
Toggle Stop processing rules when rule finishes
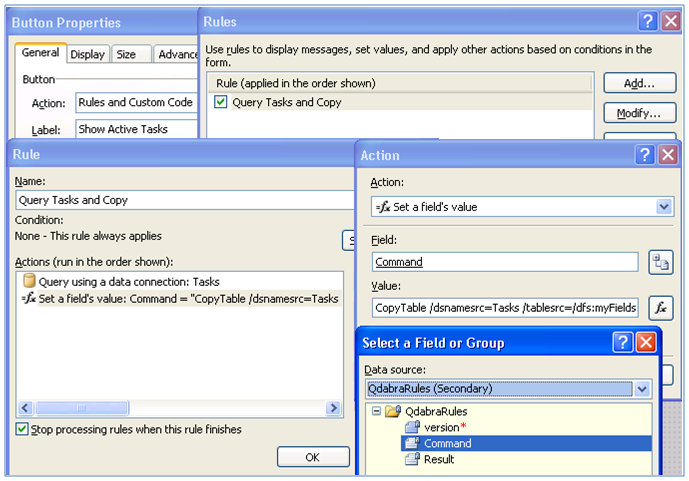coord(22,429)
